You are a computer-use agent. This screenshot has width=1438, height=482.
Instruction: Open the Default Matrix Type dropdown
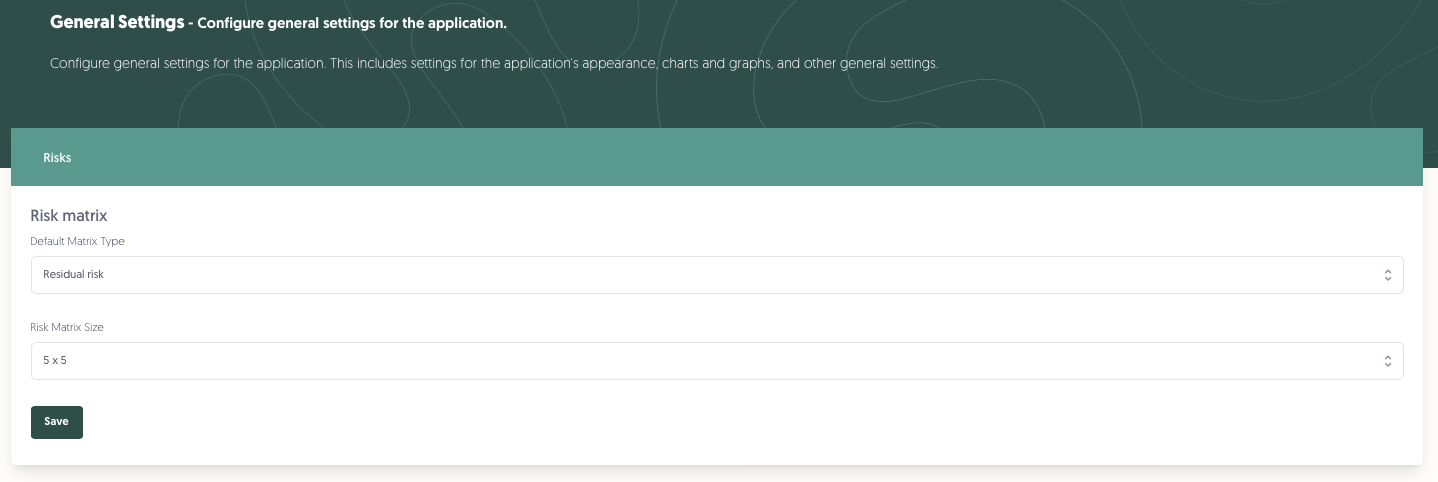[x=717, y=275]
